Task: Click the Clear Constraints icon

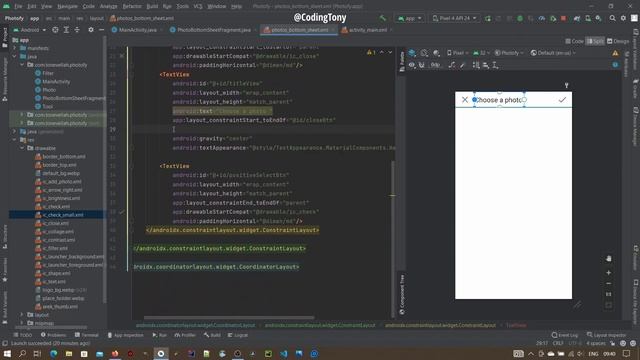Action: [x=452, y=65]
